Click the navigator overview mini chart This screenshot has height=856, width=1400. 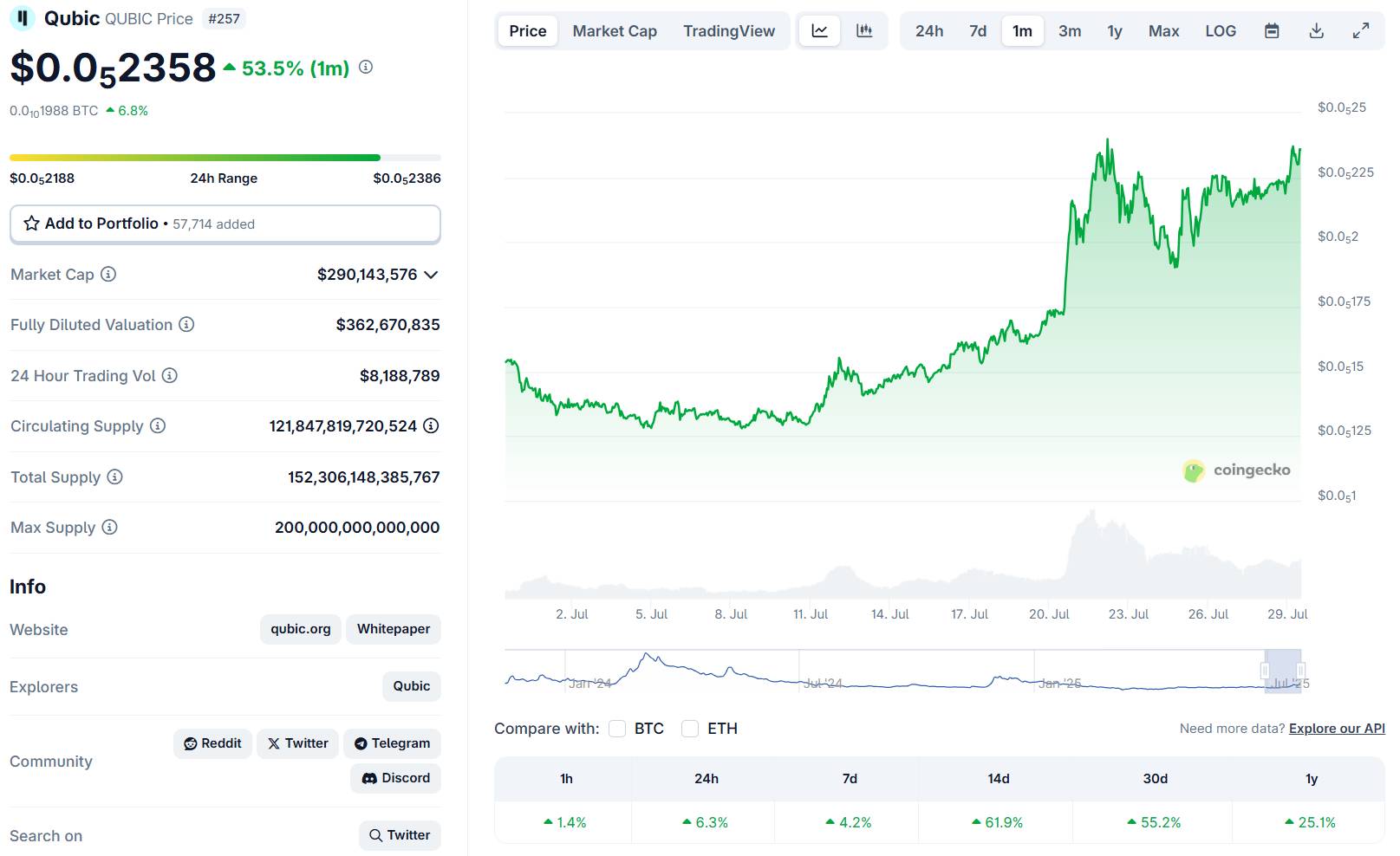[902, 671]
